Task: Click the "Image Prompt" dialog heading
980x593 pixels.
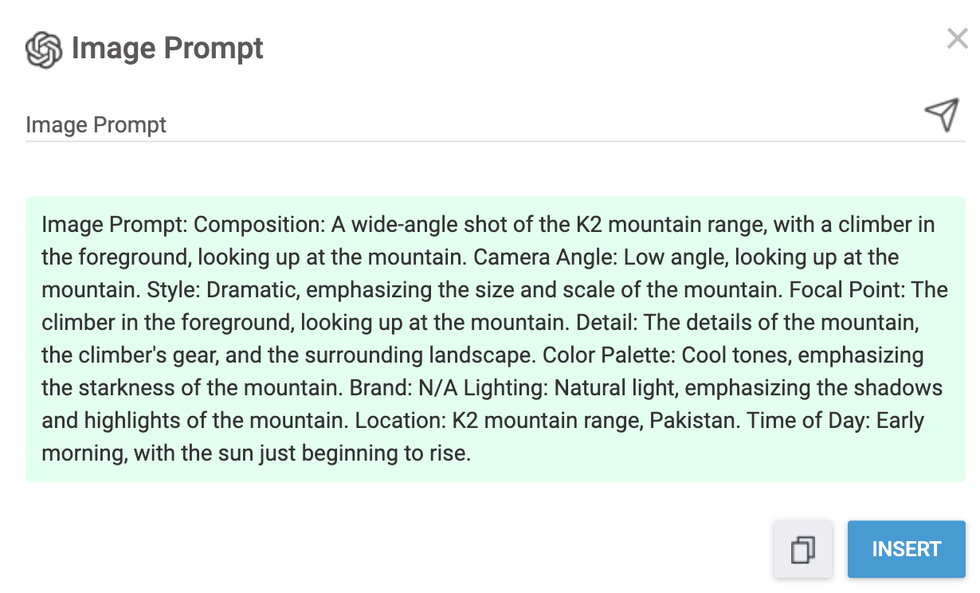Action: [x=167, y=48]
